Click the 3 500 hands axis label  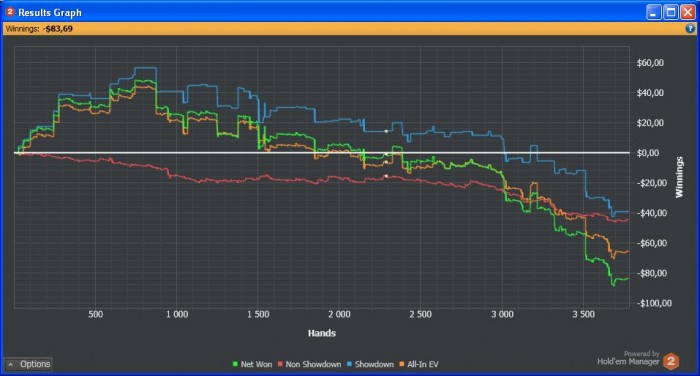coord(583,314)
